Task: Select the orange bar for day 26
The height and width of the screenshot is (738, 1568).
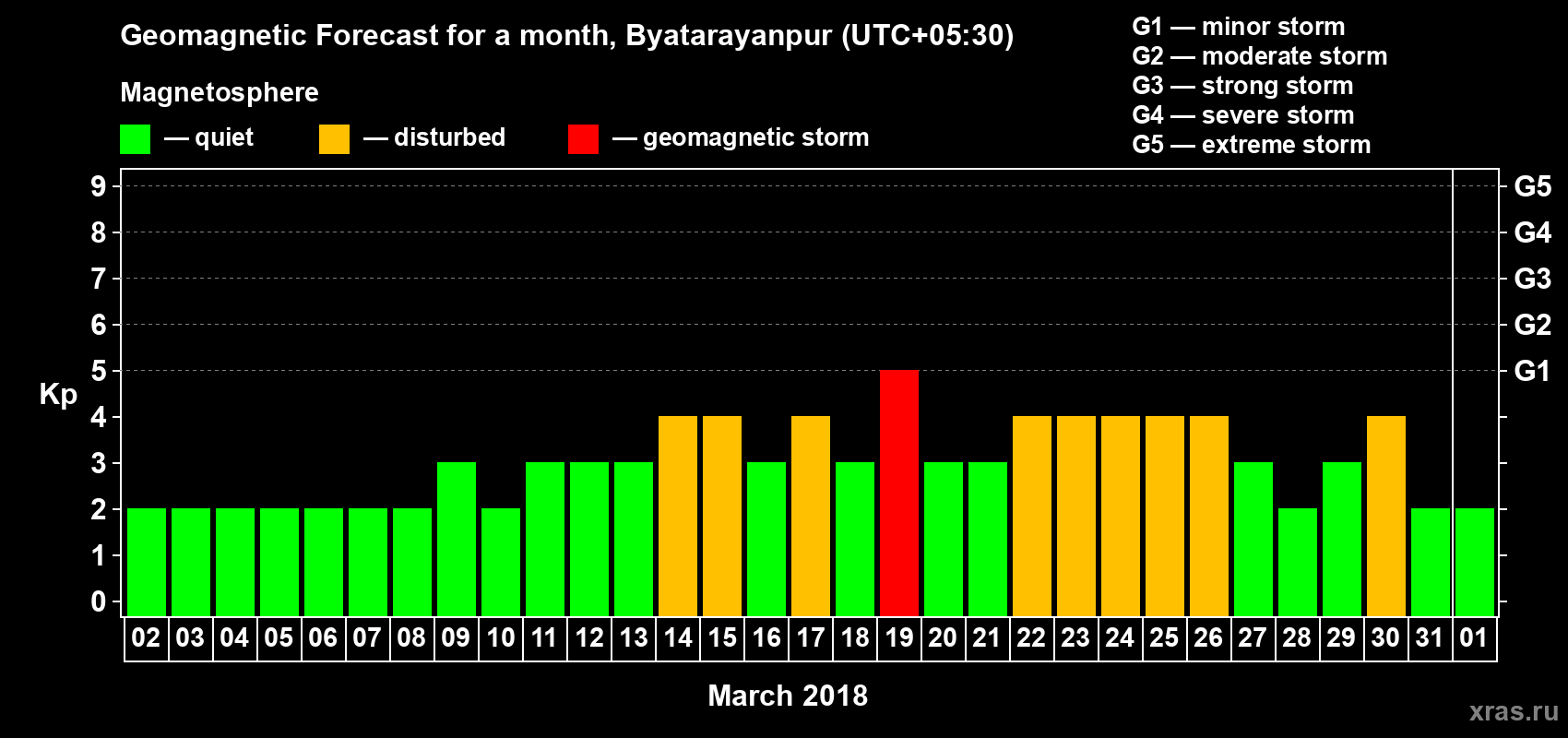Action: click(x=1209, y=516)
